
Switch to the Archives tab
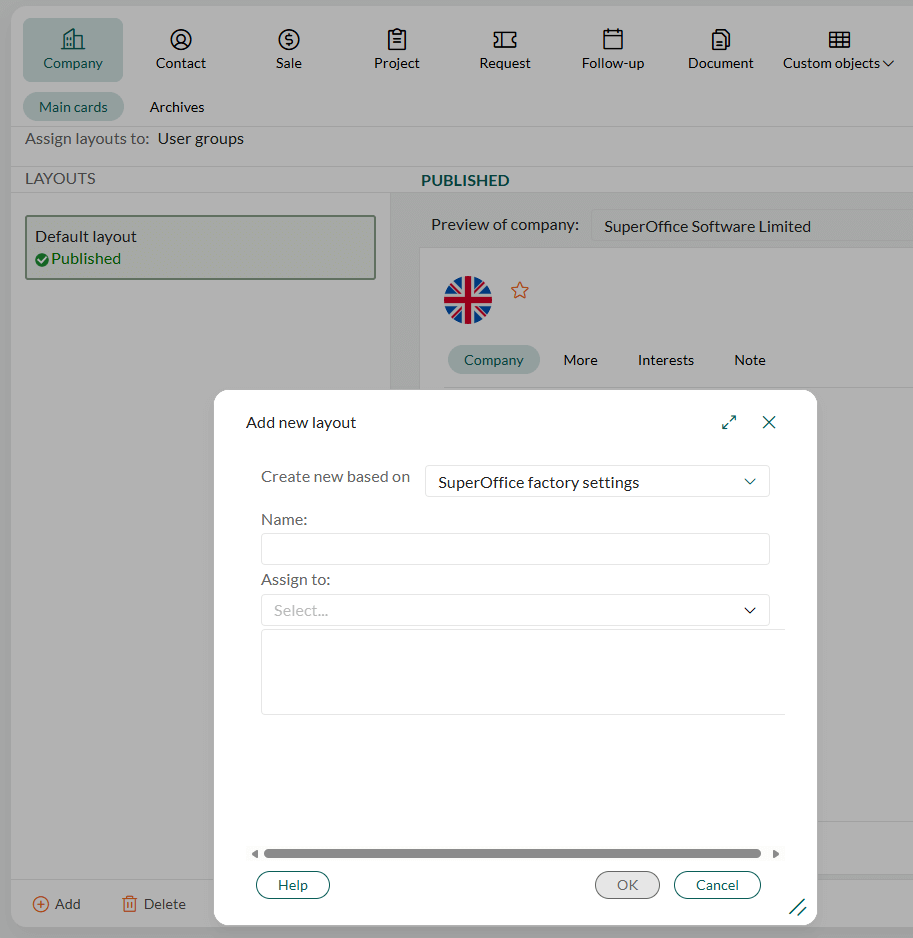click(177, 107)
